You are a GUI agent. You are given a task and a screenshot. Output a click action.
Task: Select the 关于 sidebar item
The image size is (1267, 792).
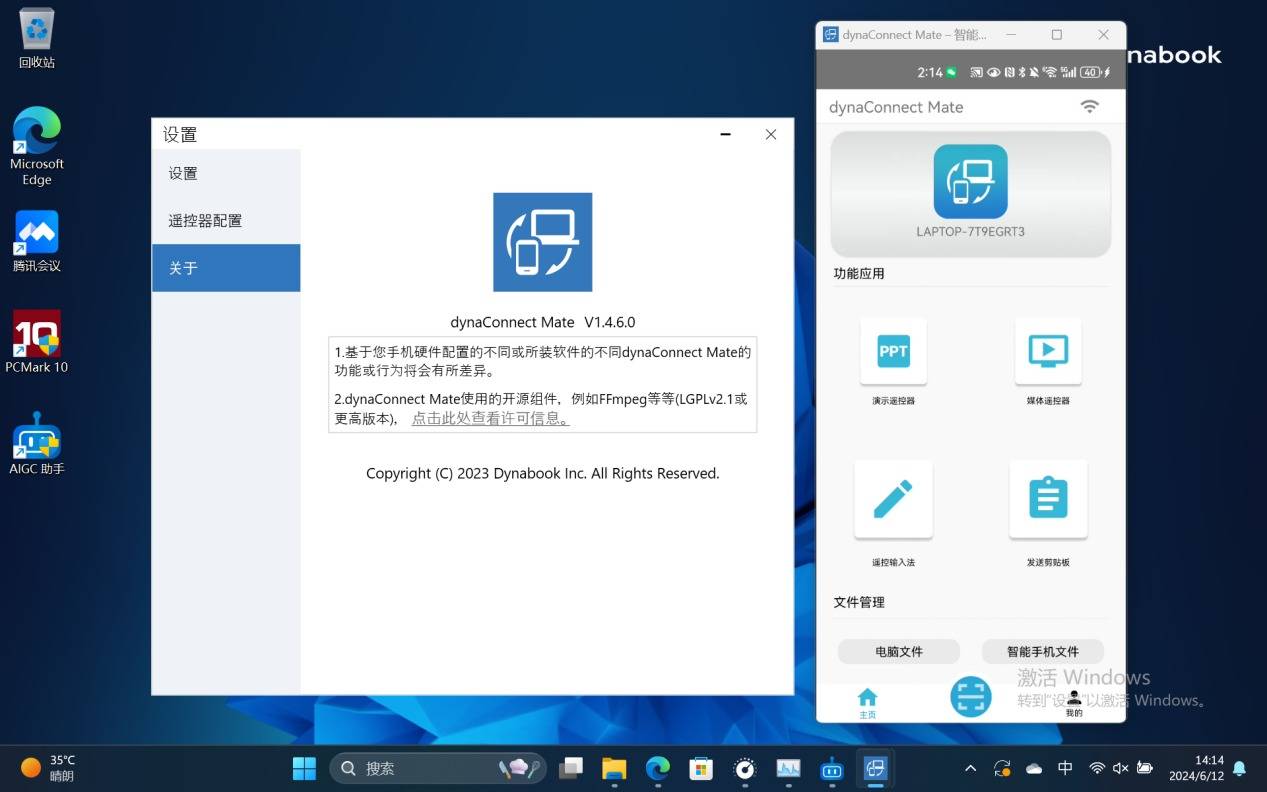pyautogui.click(x=226, y=268)
